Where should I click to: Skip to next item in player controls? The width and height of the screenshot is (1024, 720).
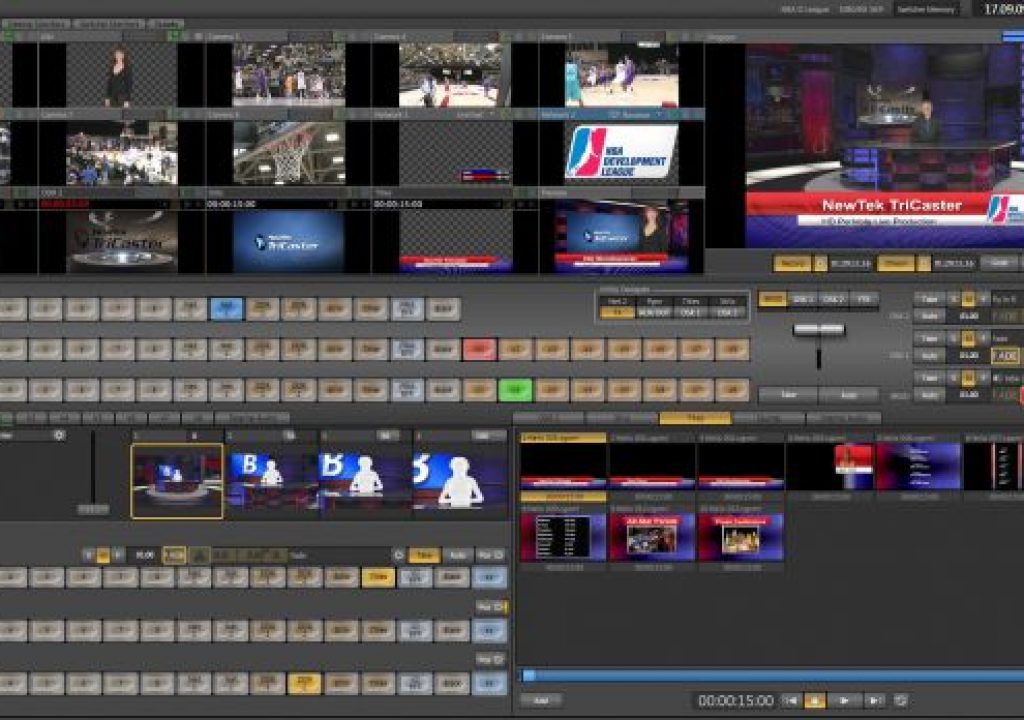pos(872,700)
